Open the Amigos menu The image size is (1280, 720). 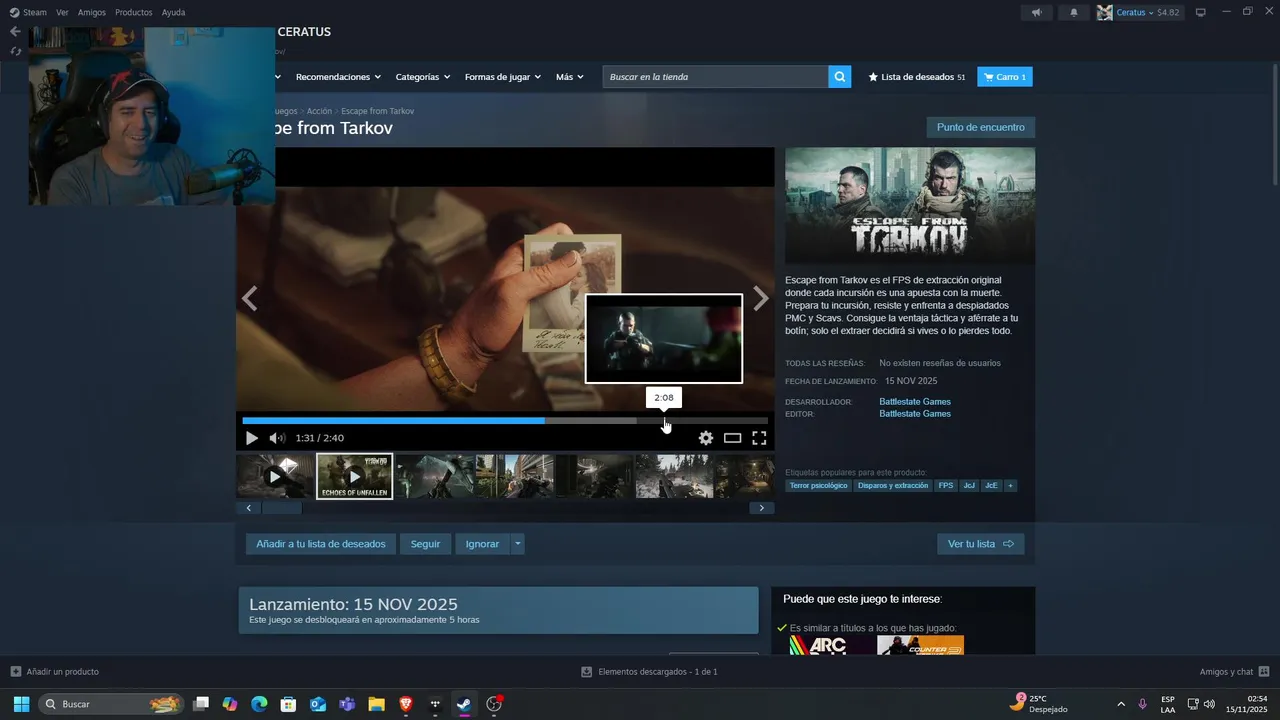coord(92,12)
